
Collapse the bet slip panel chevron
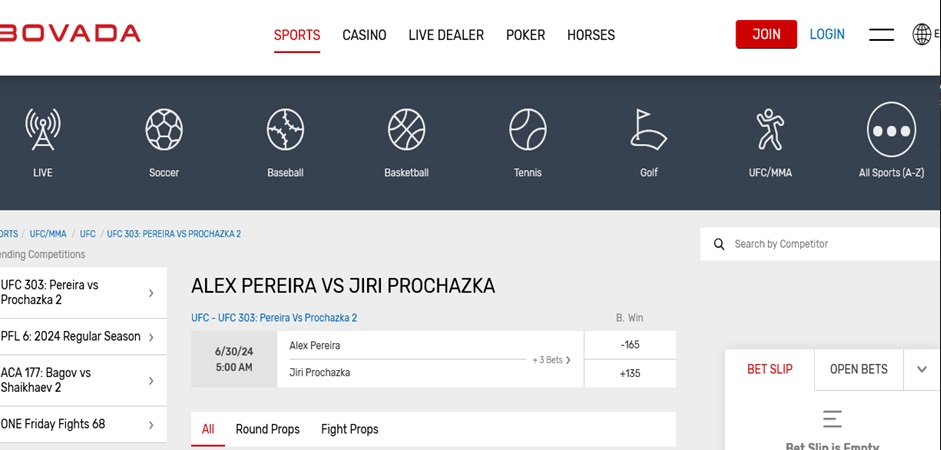(x=921, y=369)
